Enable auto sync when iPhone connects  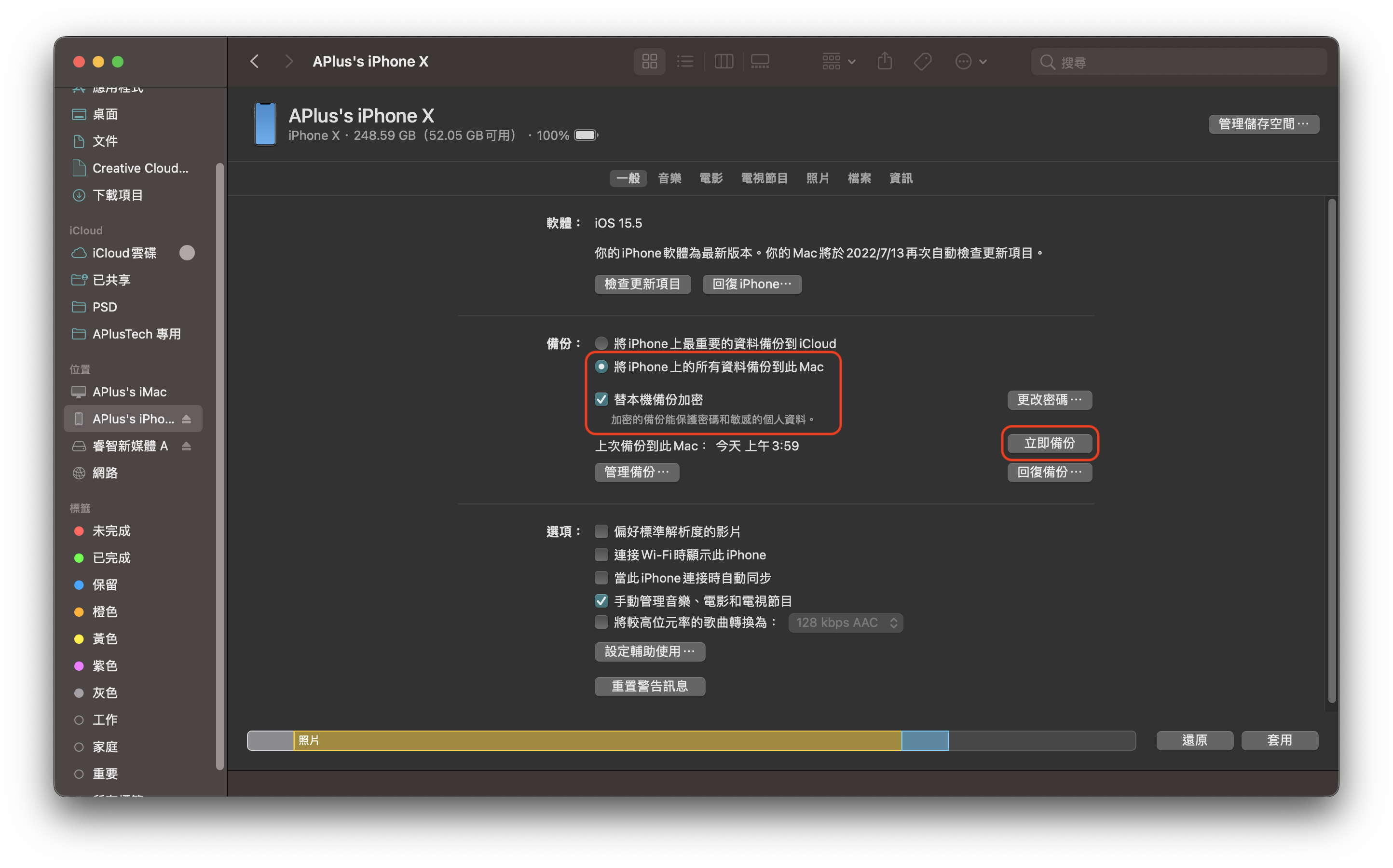pos(601,578)
